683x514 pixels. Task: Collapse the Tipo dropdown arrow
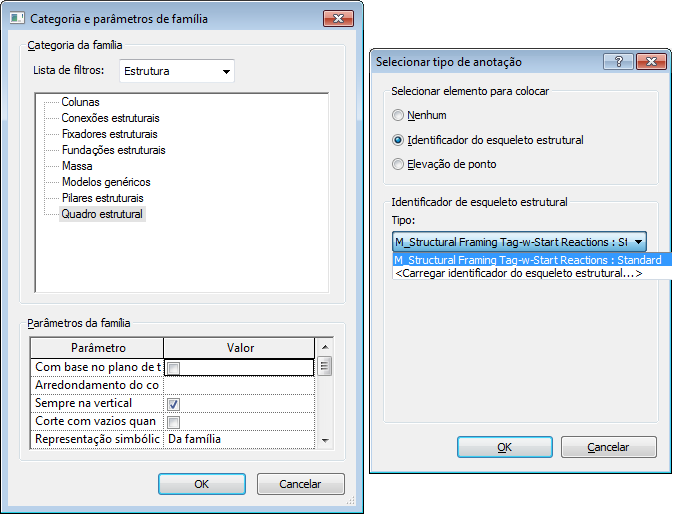638,242
